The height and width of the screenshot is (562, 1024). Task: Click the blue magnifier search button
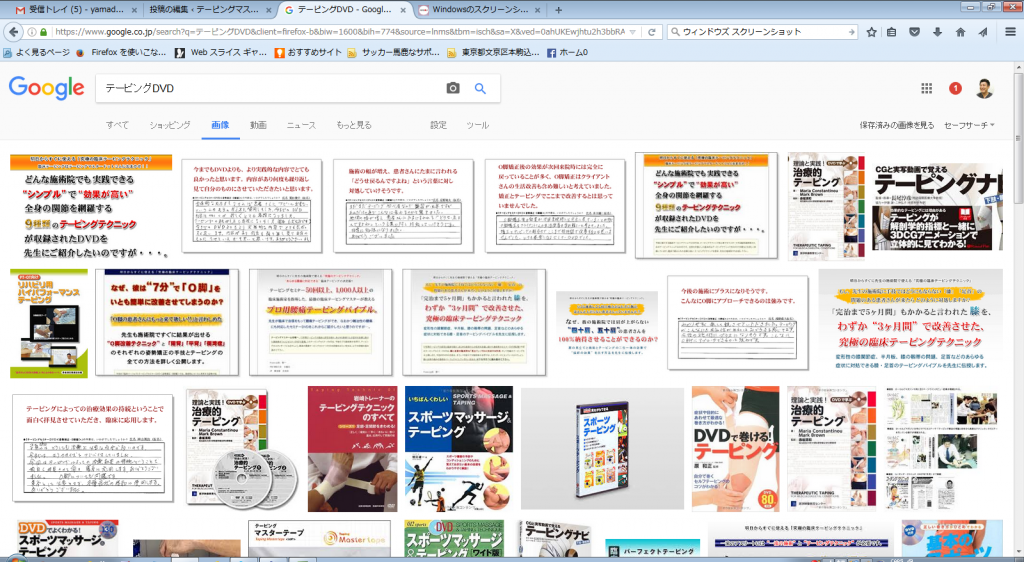[x=480, y=89]
